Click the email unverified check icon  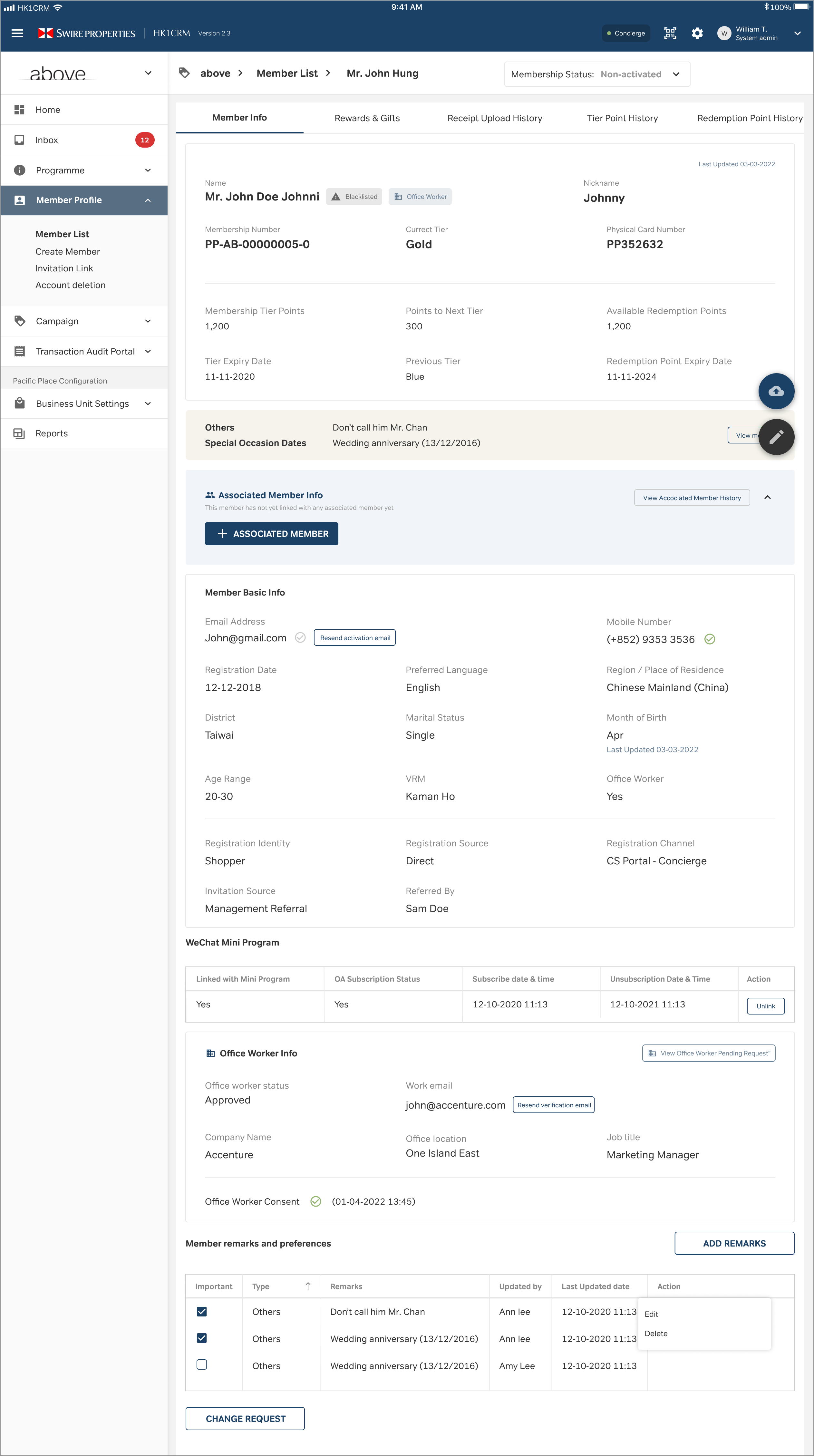coord(301,637)
